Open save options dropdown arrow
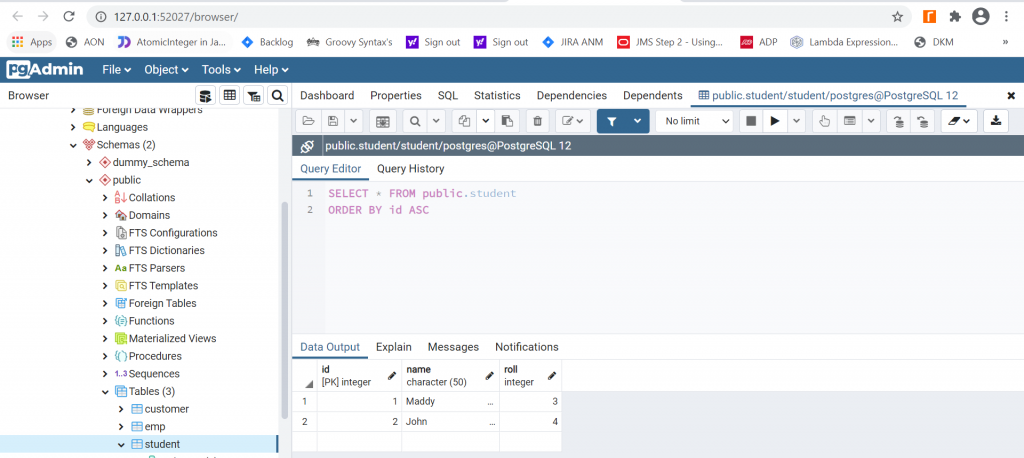Screen dimensions: 1024x458 353,121
